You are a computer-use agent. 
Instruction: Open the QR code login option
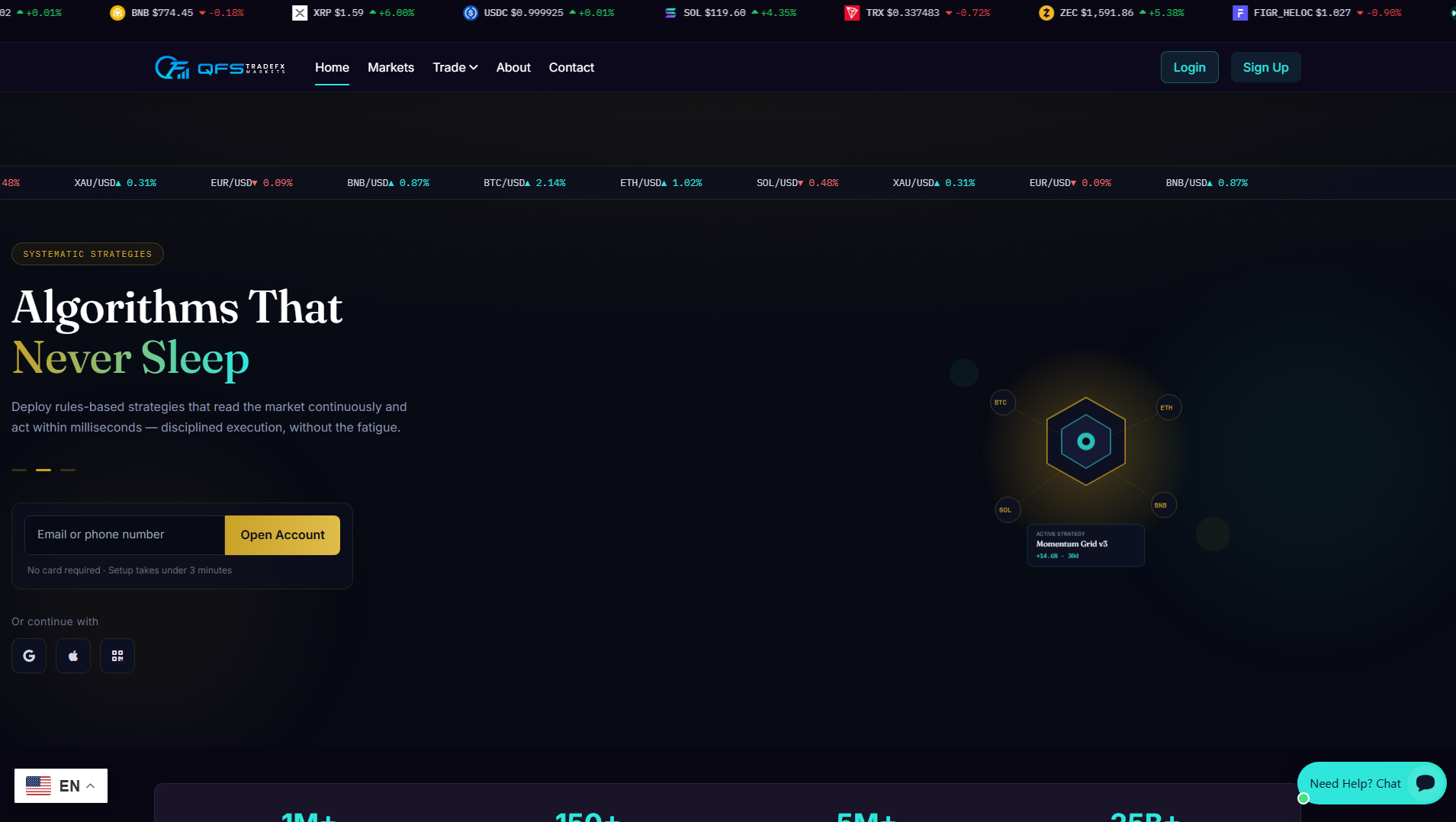[117, 656]
